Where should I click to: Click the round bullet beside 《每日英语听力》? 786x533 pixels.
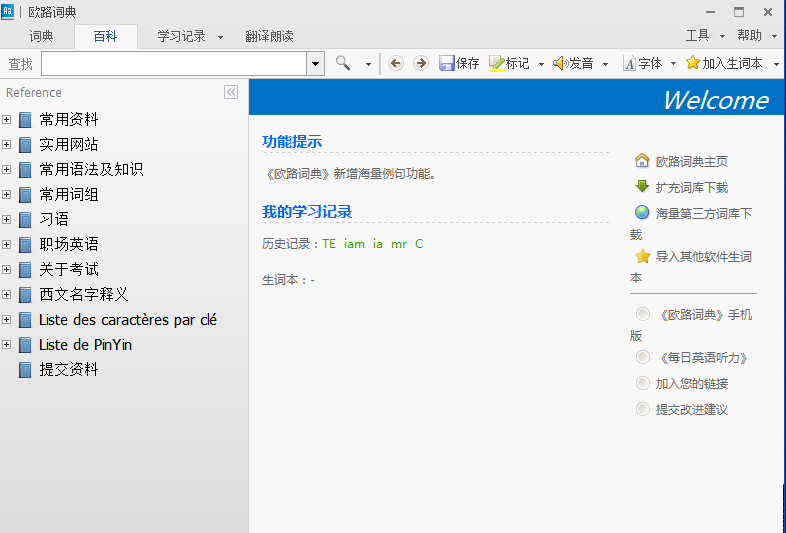point(643,357)
